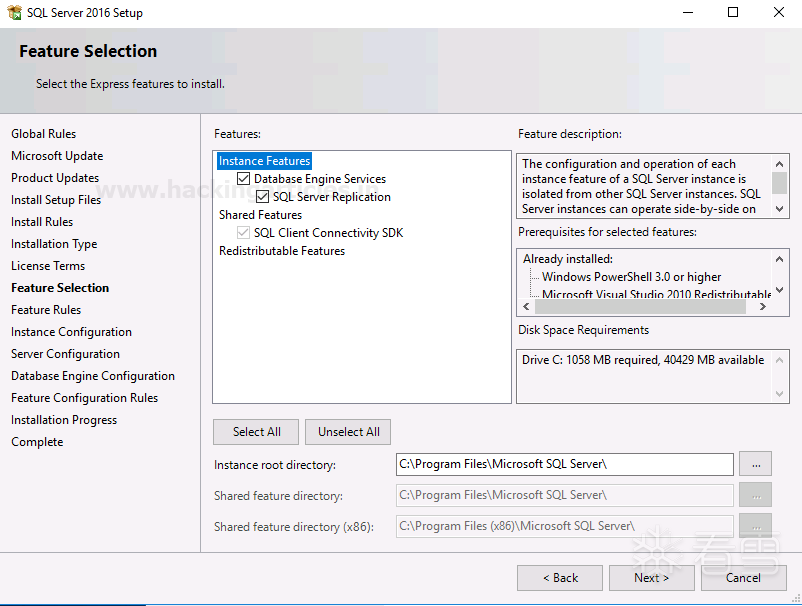Screen dimensions: 802x606
Task: Click Complete step in sidebar
Action: coord(37,442)
